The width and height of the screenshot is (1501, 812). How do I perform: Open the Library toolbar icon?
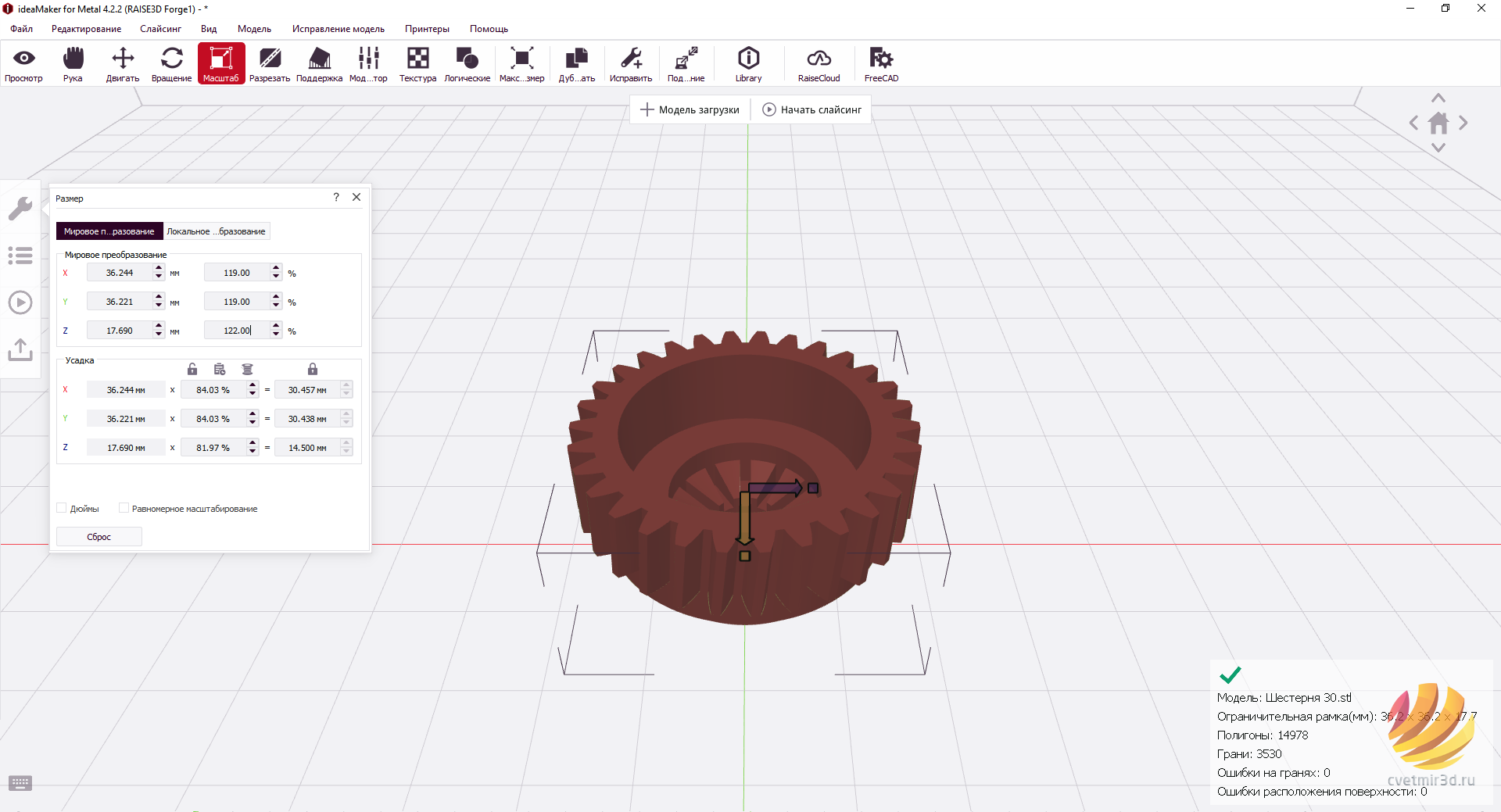pyautogui.click(x=748, y=63)
